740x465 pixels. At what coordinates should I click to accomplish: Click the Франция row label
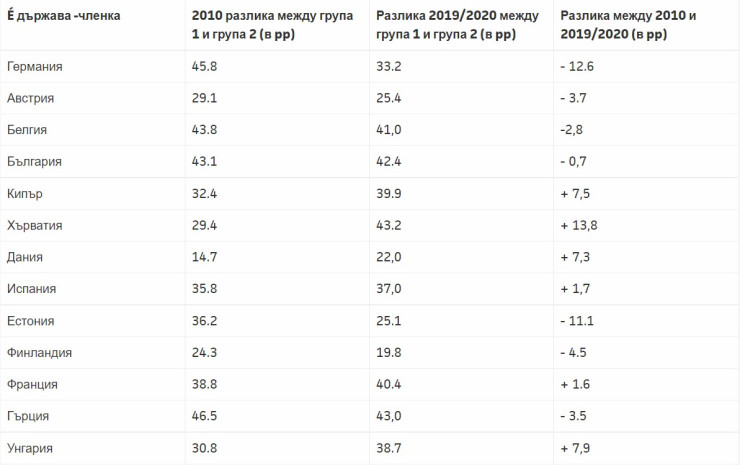coord(31,385)
